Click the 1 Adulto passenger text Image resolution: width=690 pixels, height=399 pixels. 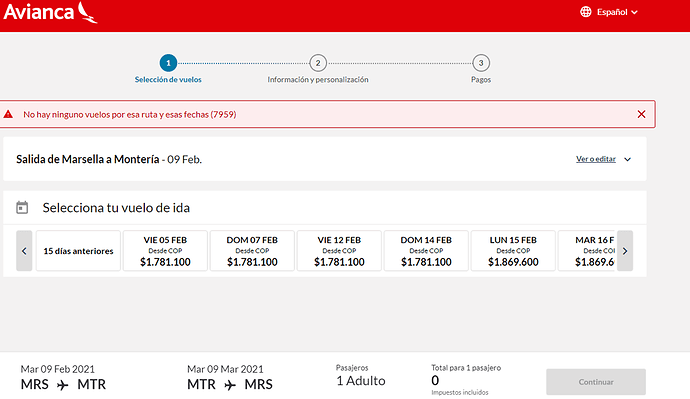(x=361, y=381)
